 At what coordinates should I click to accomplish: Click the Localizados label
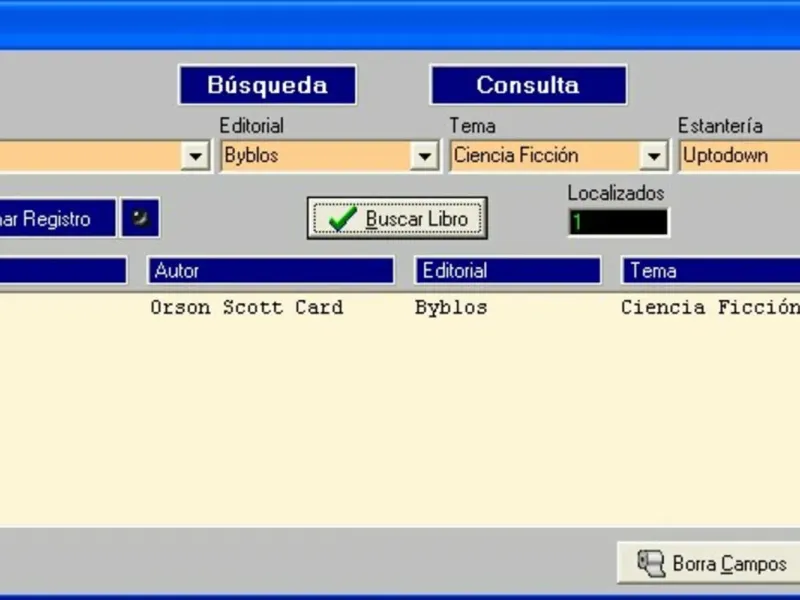[616, 193]
